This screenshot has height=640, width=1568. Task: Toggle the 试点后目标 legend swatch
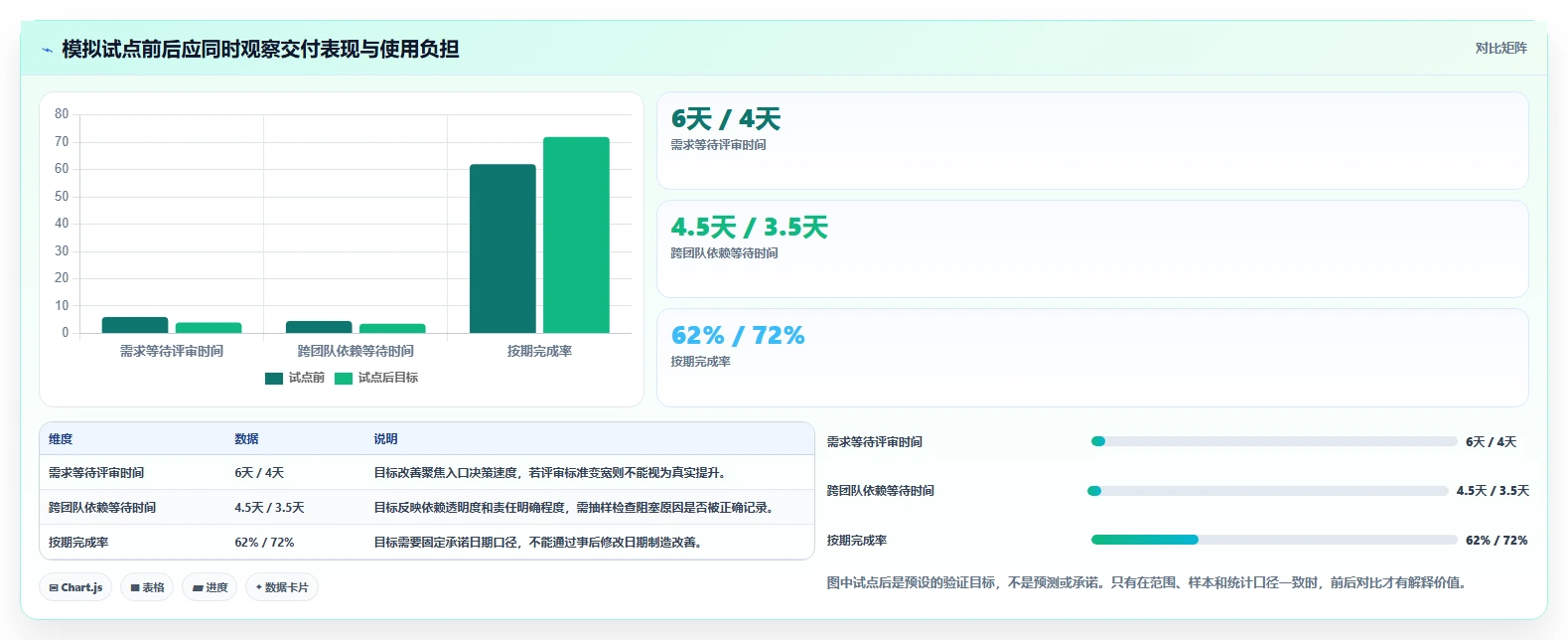344,378
